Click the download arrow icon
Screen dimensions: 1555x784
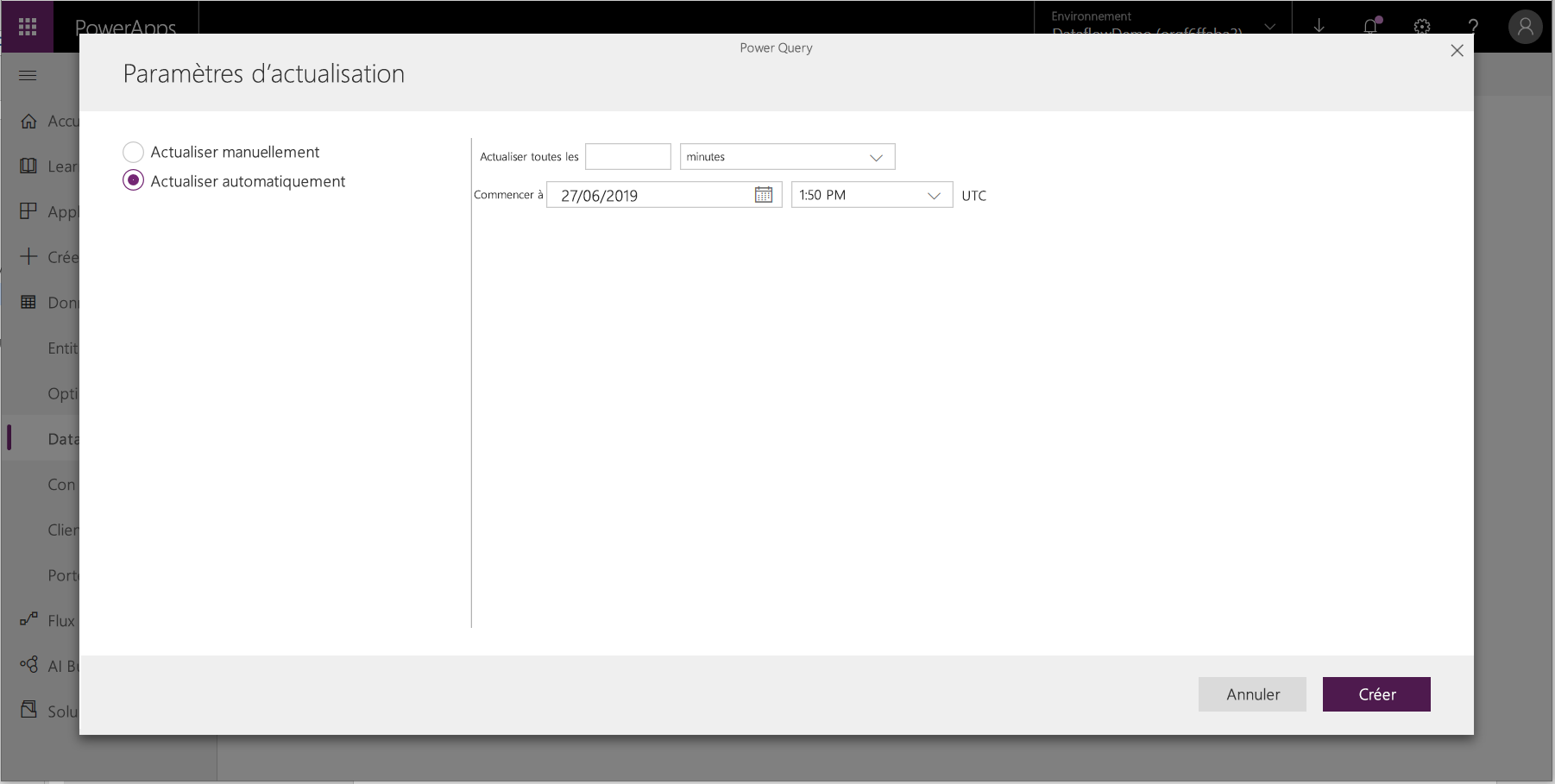[1319, 27]
